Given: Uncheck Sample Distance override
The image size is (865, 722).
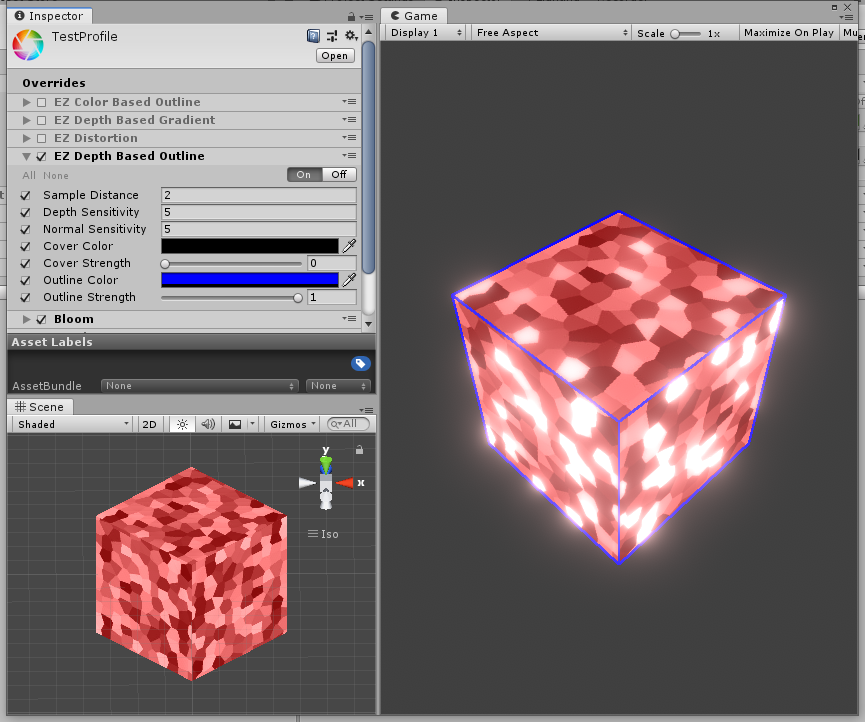Looking at the screenshot, I should point(25,195).
